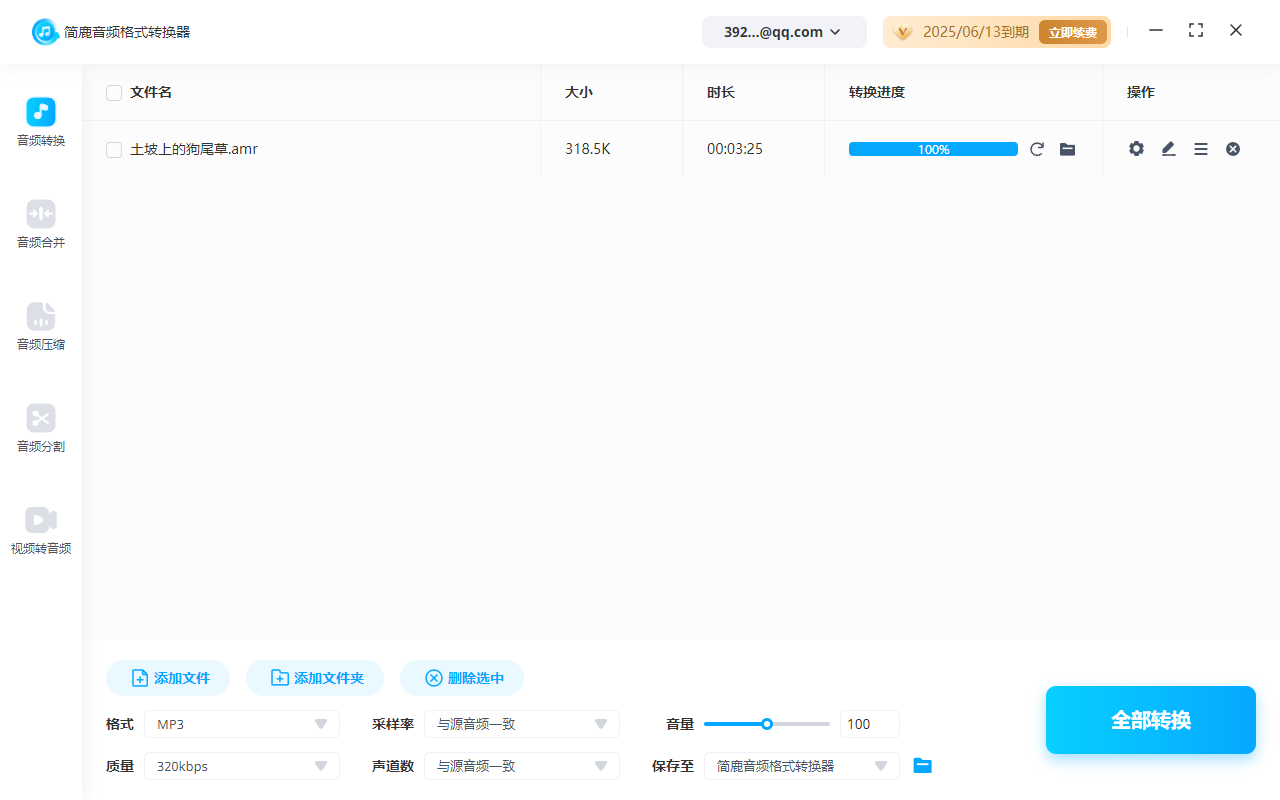The height and width of the screenshot is (800, 1280).
Task: Open the 音频压缩 (audio compression) feature
Action: [40, 327]
